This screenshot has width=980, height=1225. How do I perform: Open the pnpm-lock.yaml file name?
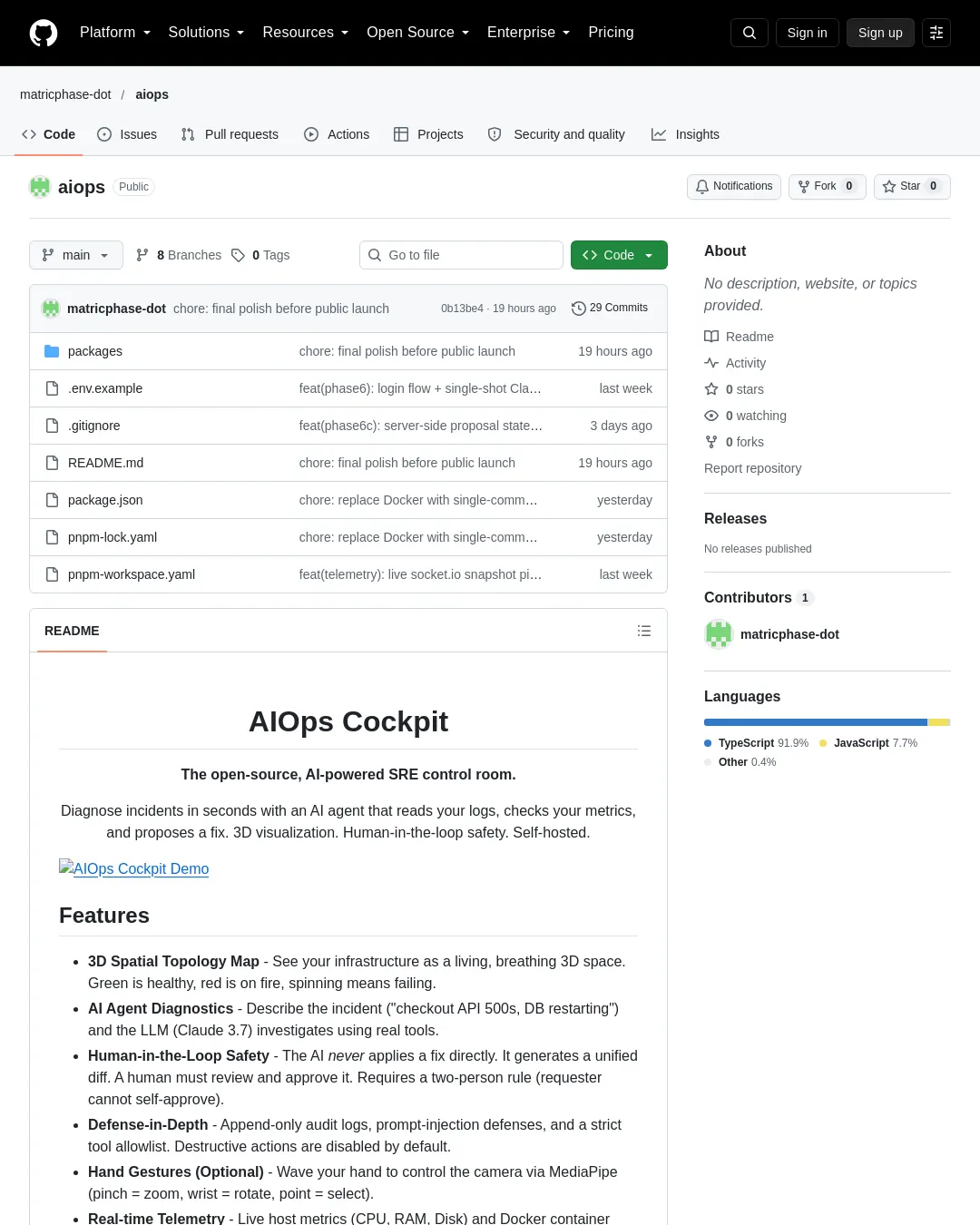click(x=113, y=537)
